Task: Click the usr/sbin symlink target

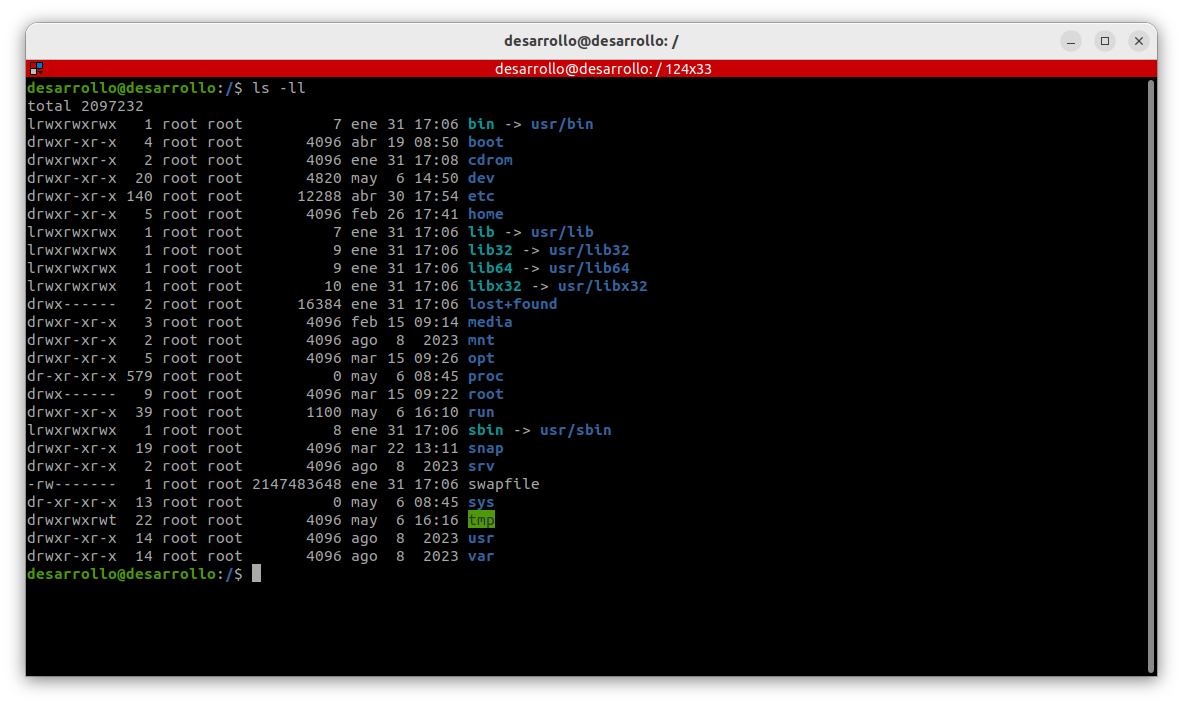Action: point(575,430)
